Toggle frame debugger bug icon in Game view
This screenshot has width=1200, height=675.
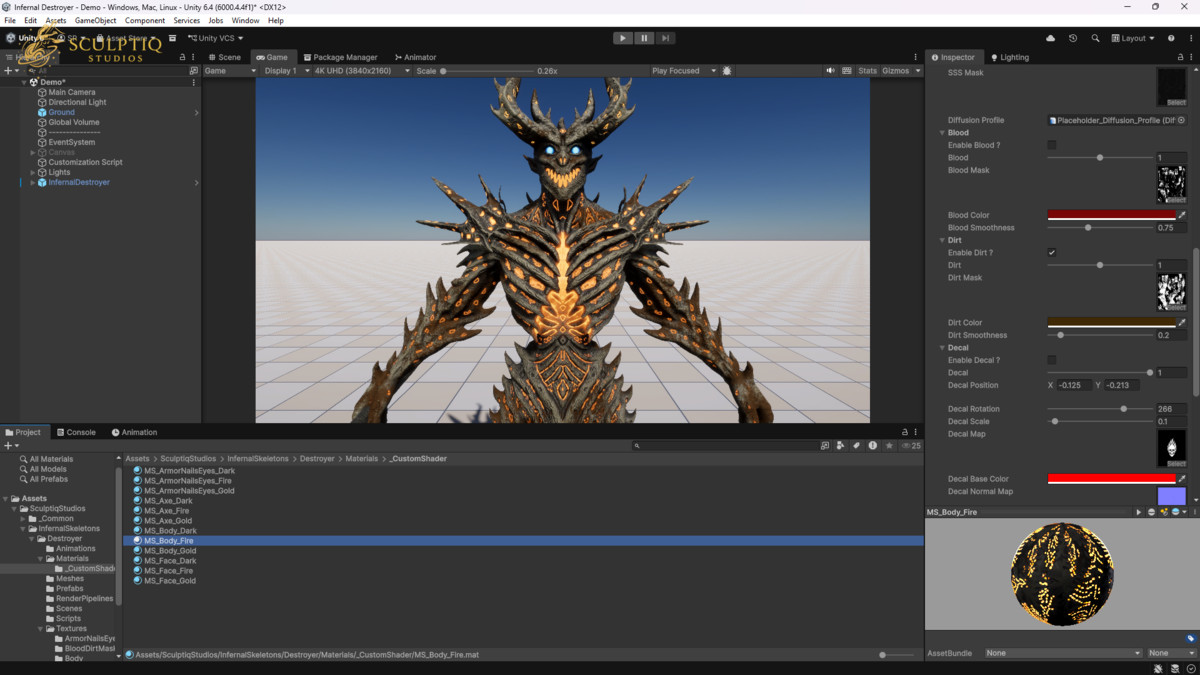point(727,71)
